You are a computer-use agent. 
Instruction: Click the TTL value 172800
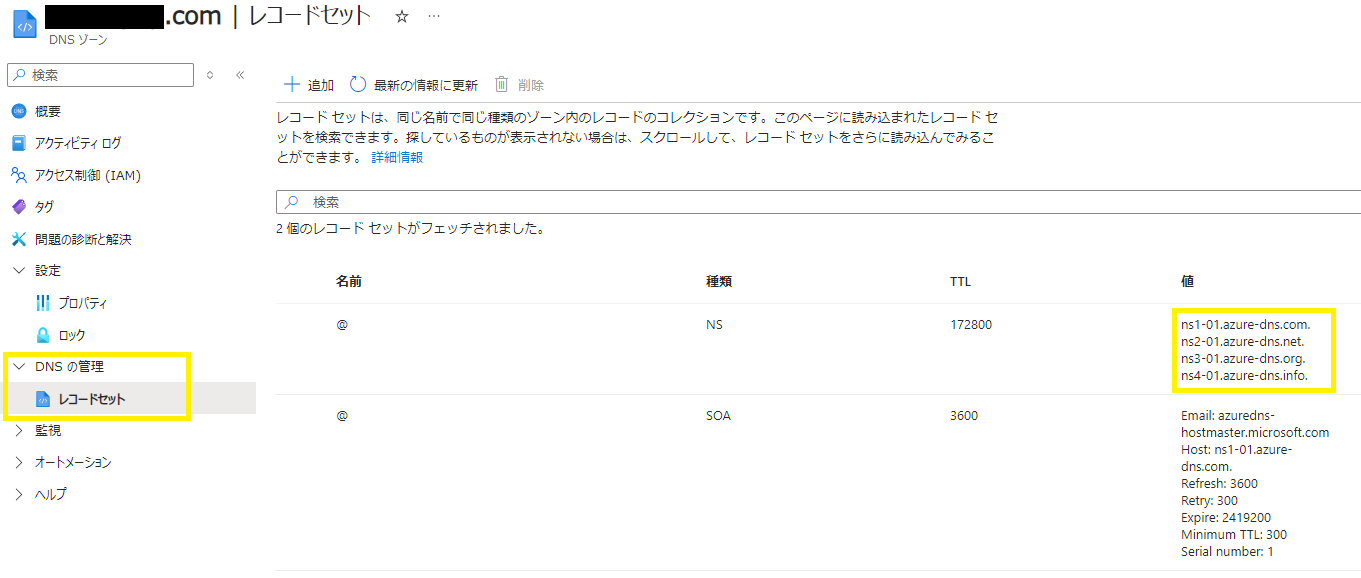pyautogui.click(x=971, y=325)
